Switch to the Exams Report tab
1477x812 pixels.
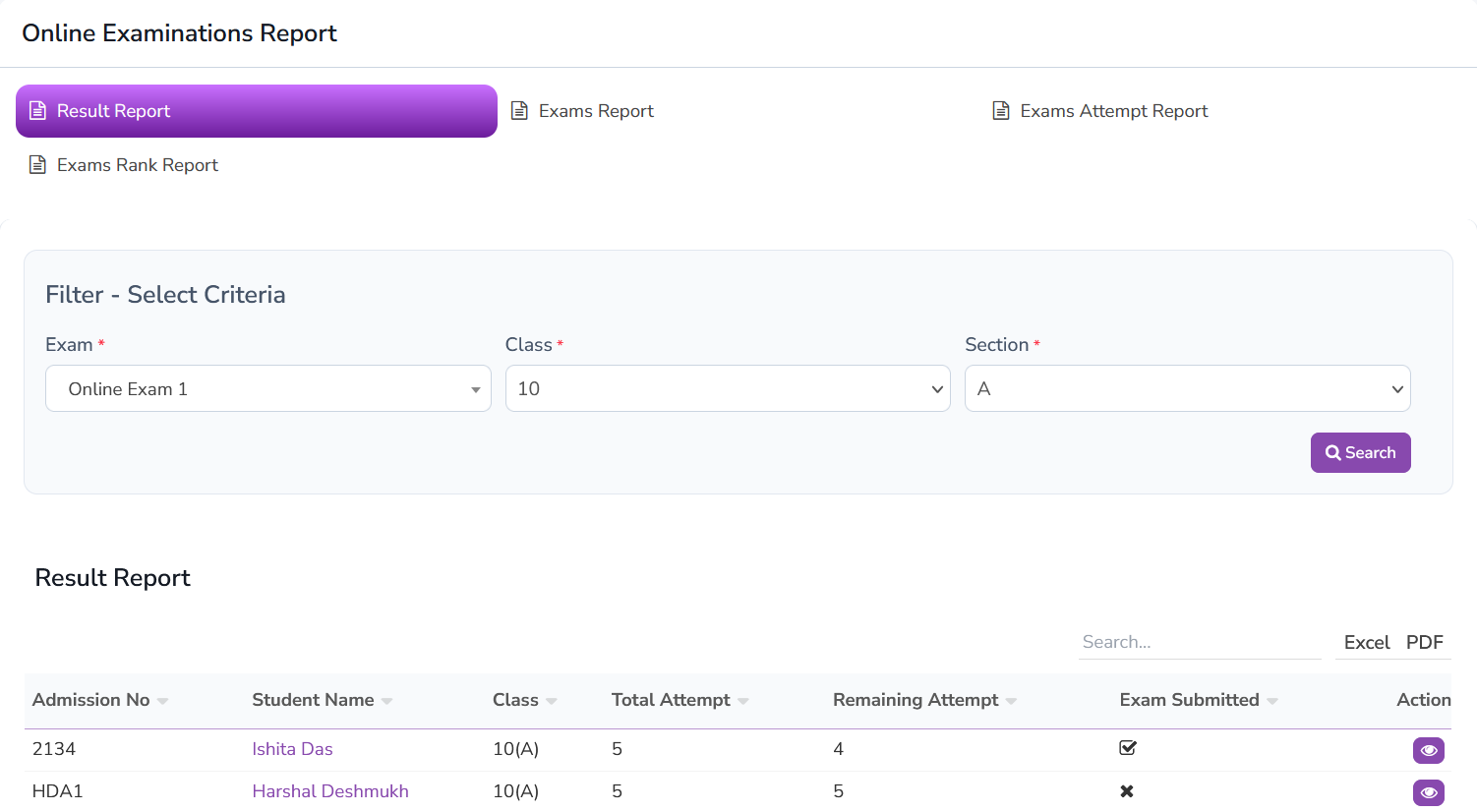[595, 110]
